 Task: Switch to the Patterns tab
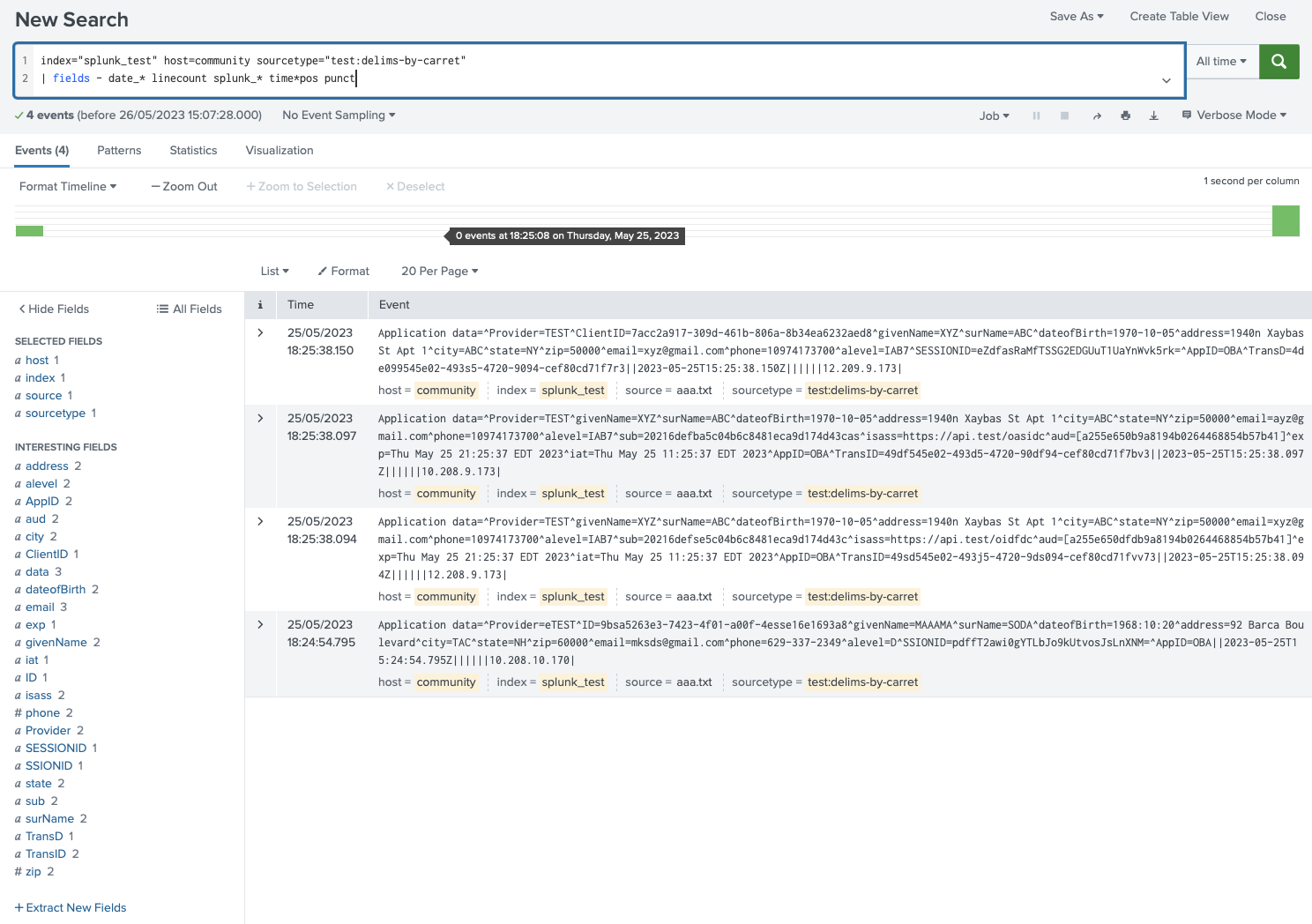[119, 151]
